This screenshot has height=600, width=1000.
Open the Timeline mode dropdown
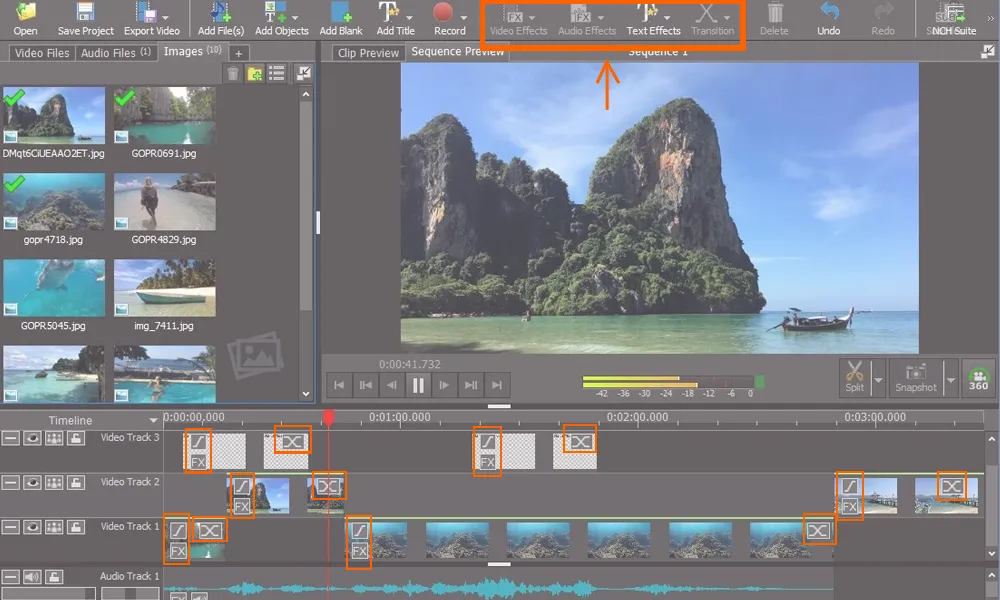(153, 420)
